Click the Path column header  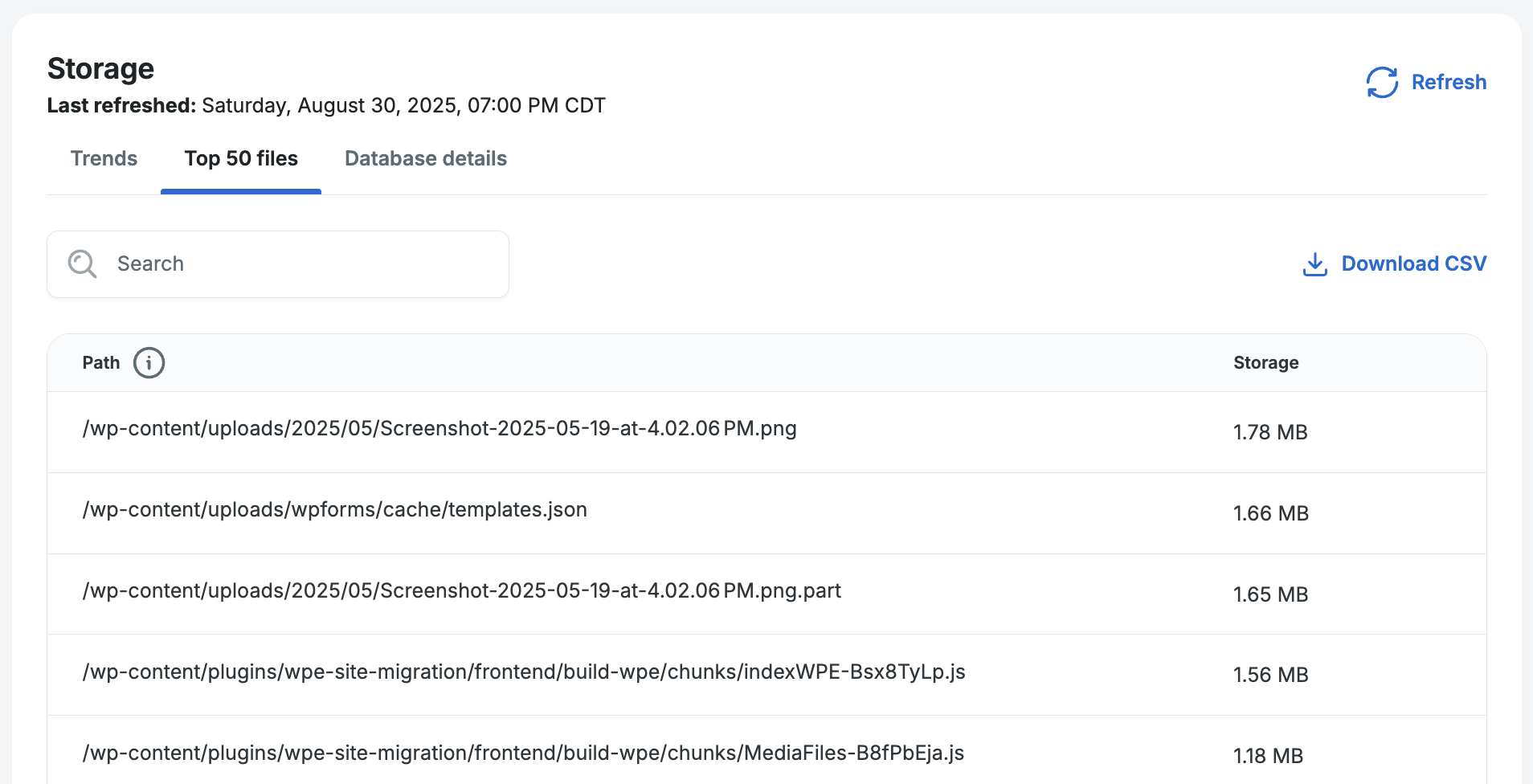coord(101,363)
